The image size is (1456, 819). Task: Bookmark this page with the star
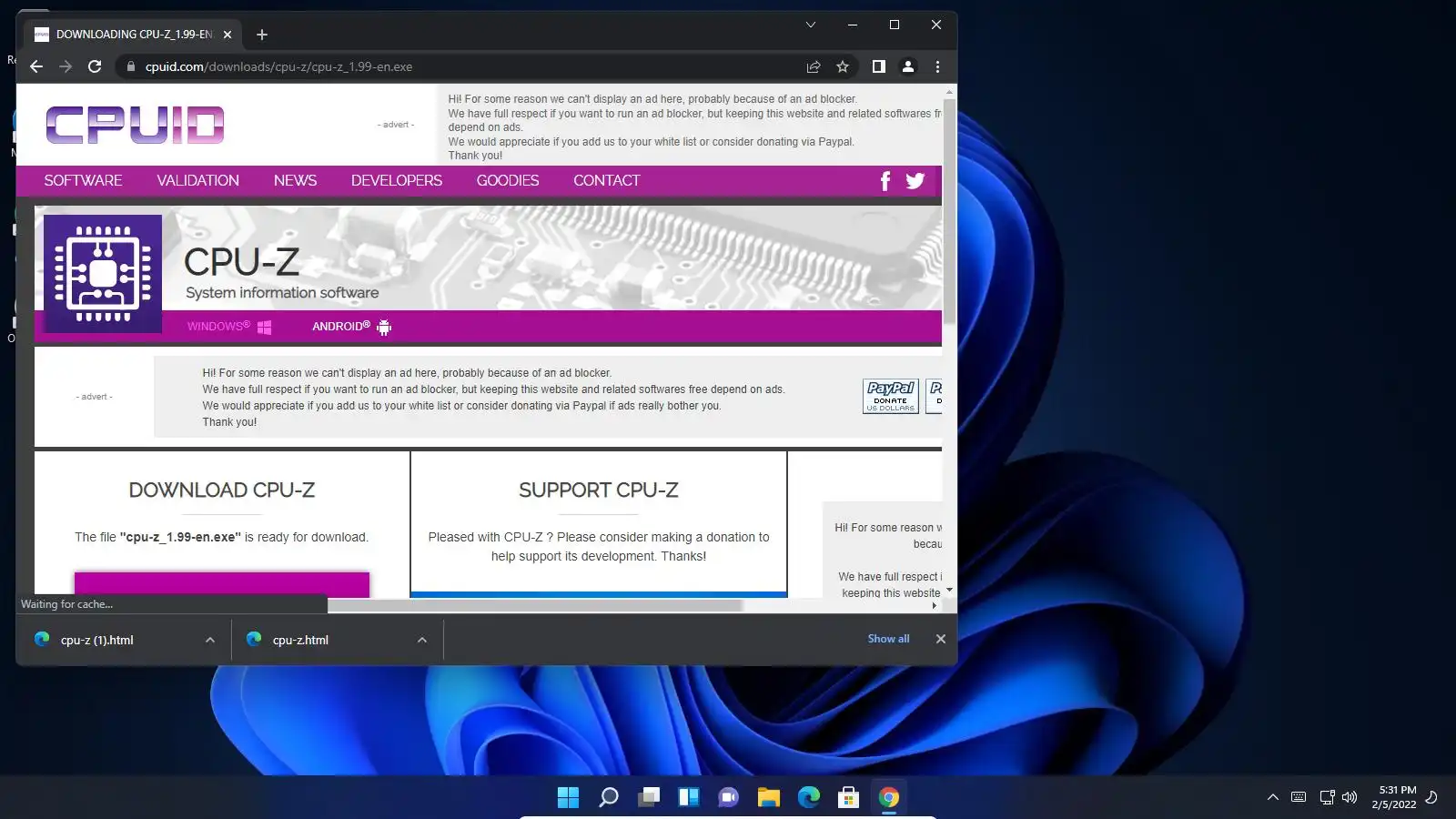coord(843,66)
